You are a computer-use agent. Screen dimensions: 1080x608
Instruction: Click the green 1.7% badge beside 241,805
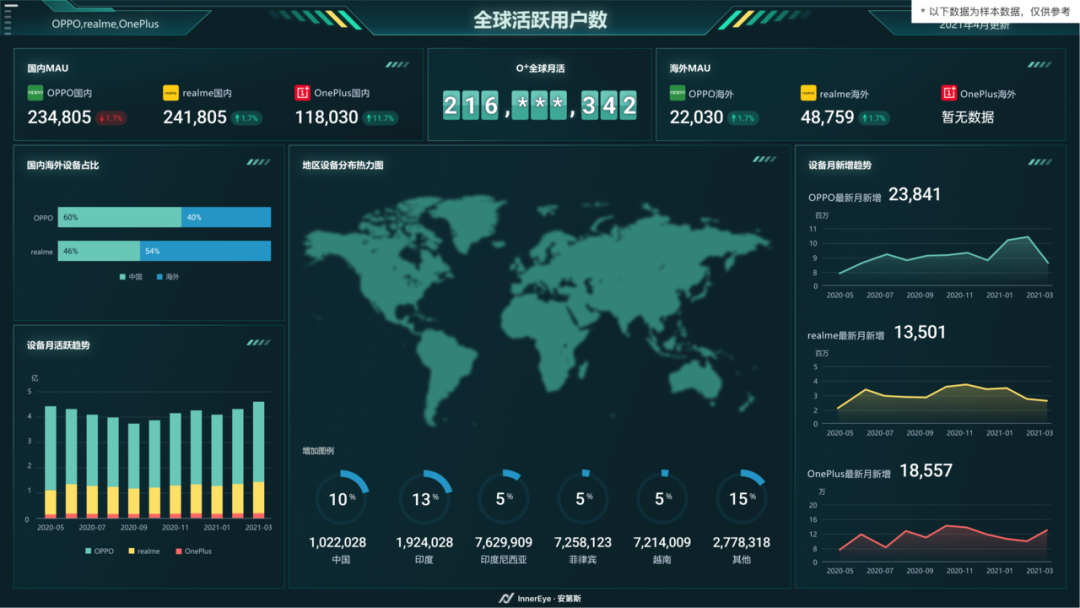click(247, 118)
